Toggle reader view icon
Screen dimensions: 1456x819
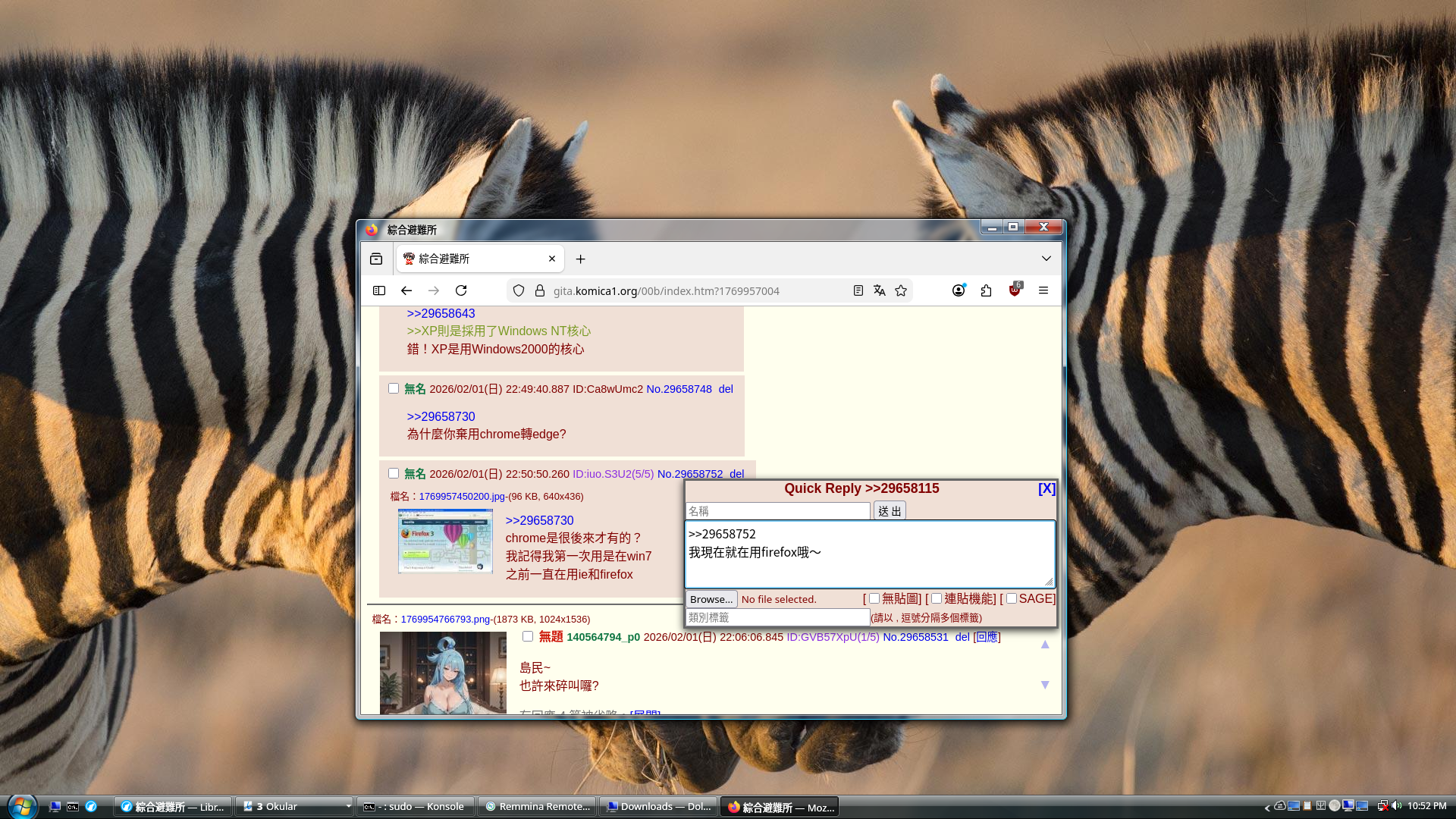click(858, 290)
